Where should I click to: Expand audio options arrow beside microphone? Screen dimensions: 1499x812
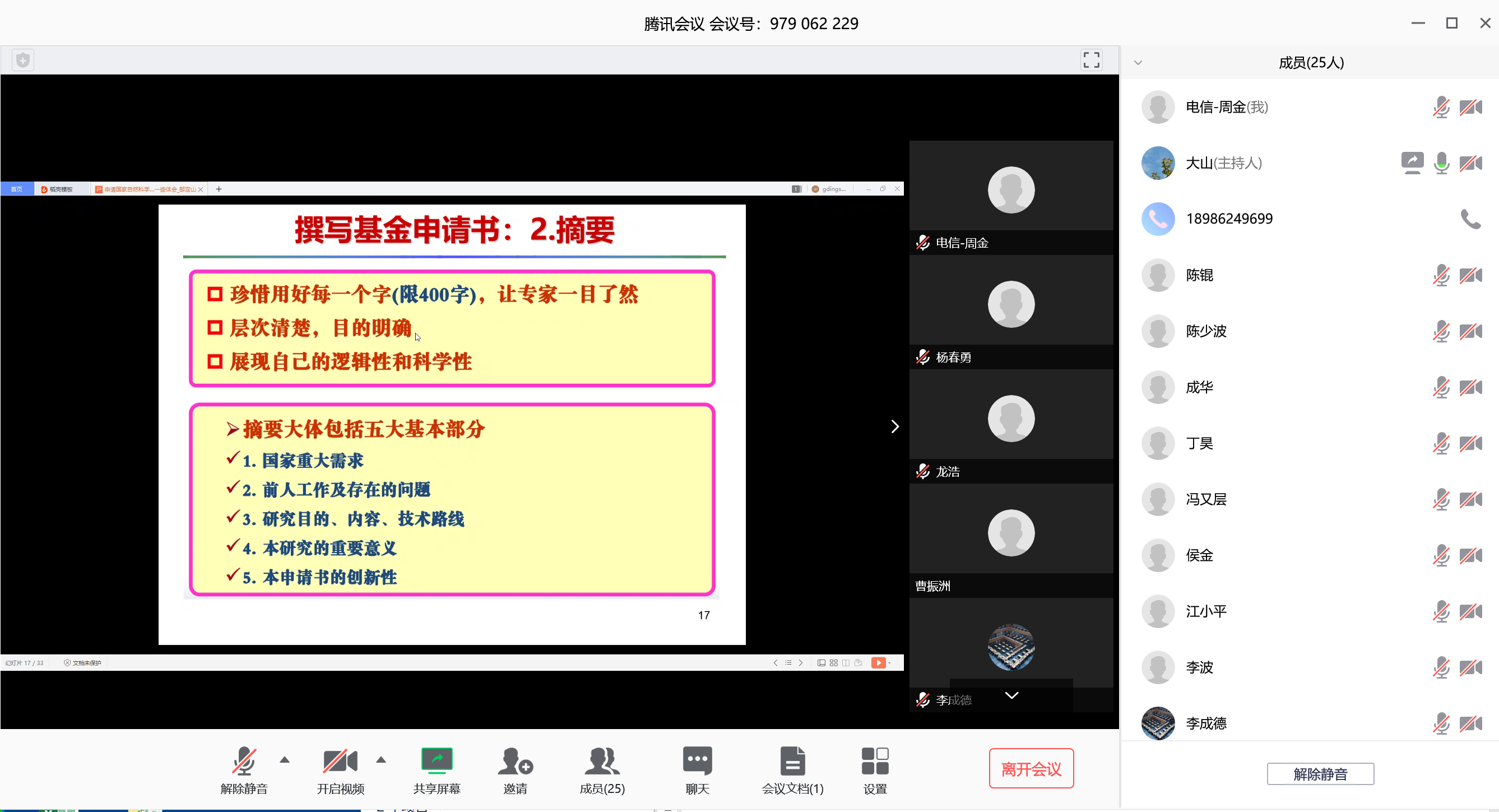(285, 760)
